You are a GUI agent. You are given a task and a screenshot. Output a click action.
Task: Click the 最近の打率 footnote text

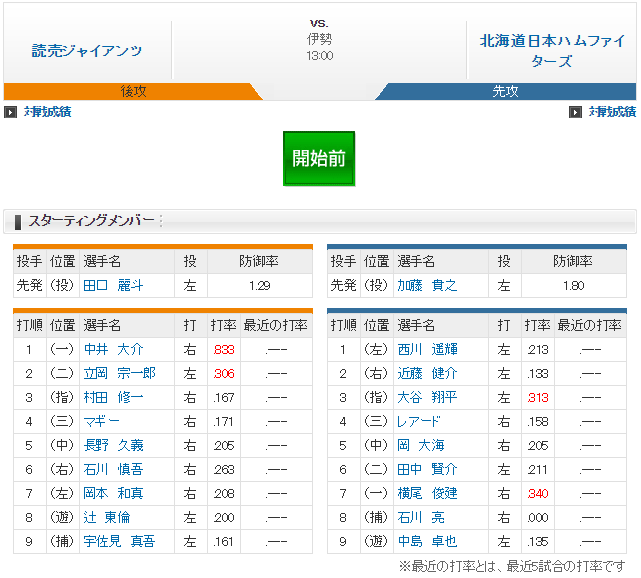(x=512, y=567)
